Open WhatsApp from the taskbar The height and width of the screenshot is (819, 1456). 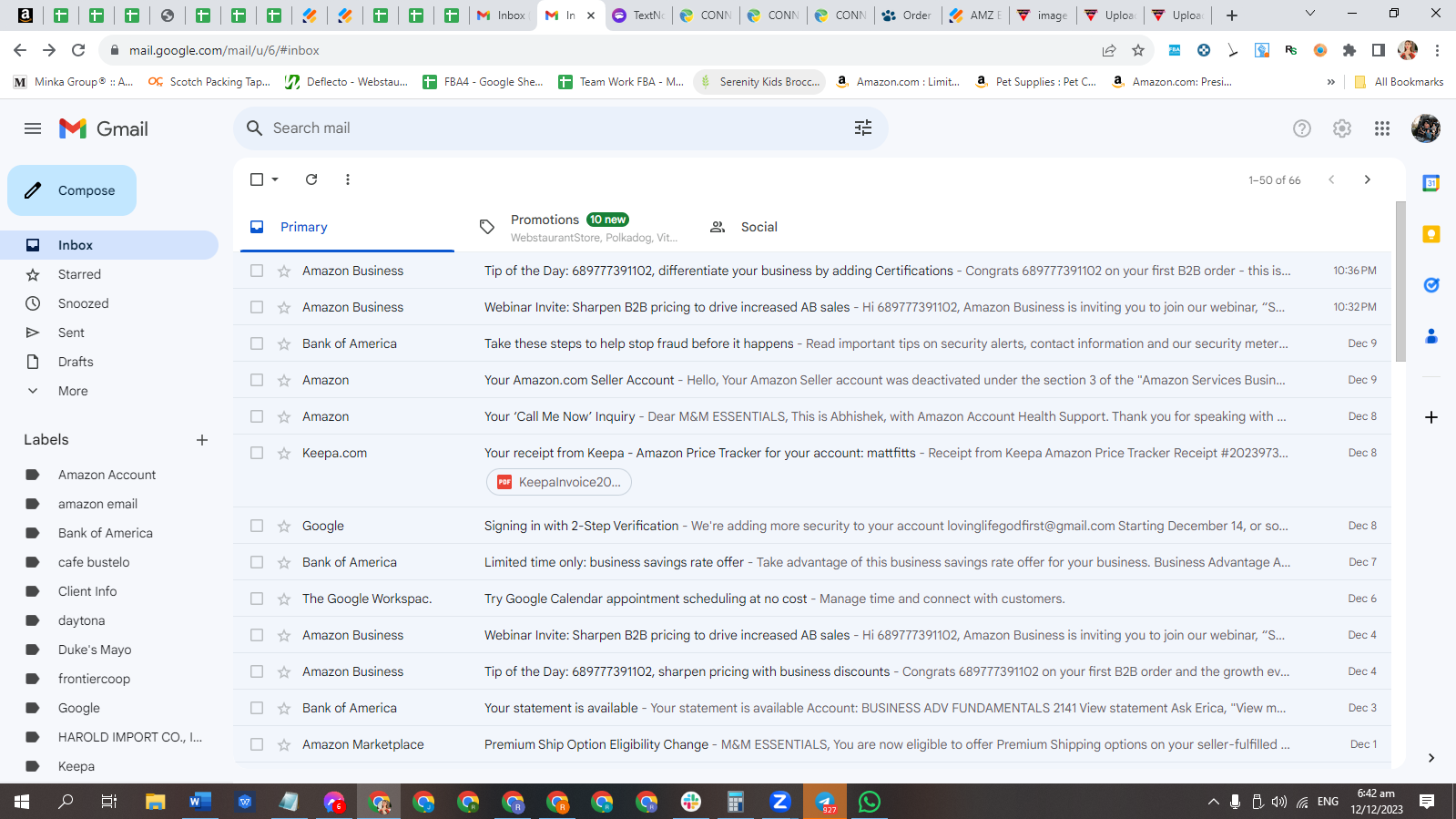[870, 802]
